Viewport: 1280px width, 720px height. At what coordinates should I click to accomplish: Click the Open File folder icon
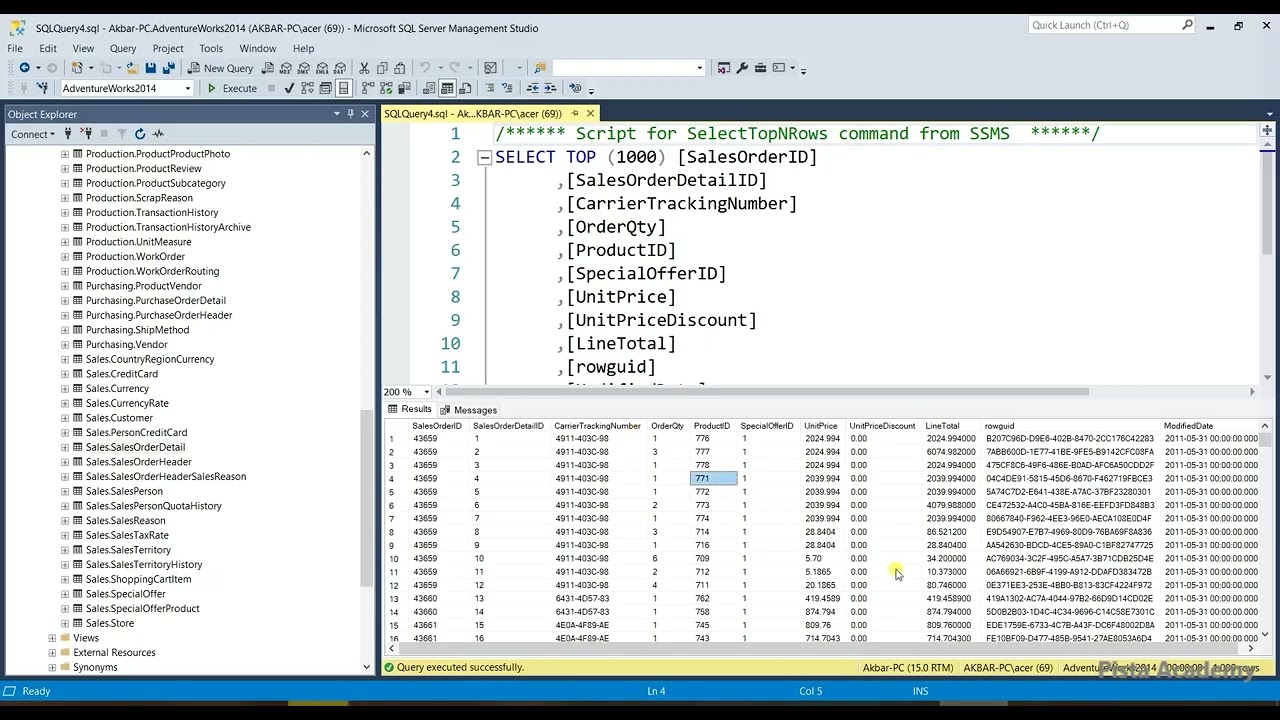click(x=132, y=68)
